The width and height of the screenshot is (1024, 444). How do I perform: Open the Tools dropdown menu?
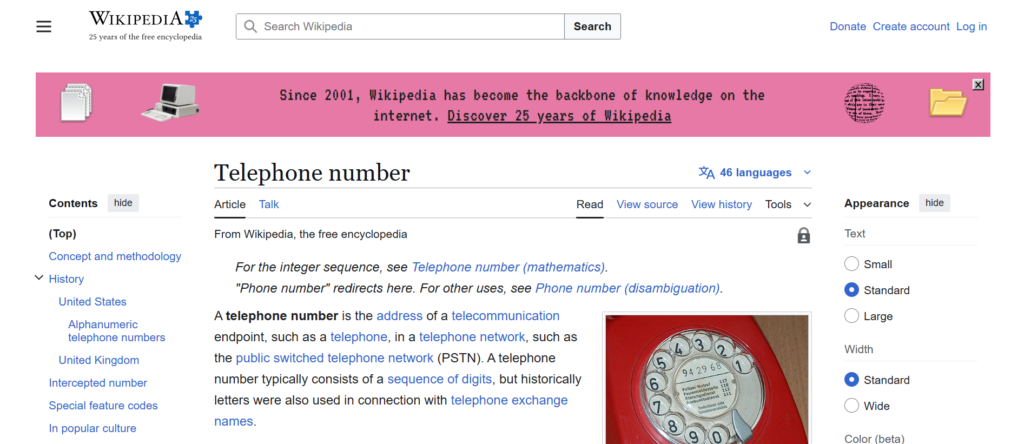[788, 204]
